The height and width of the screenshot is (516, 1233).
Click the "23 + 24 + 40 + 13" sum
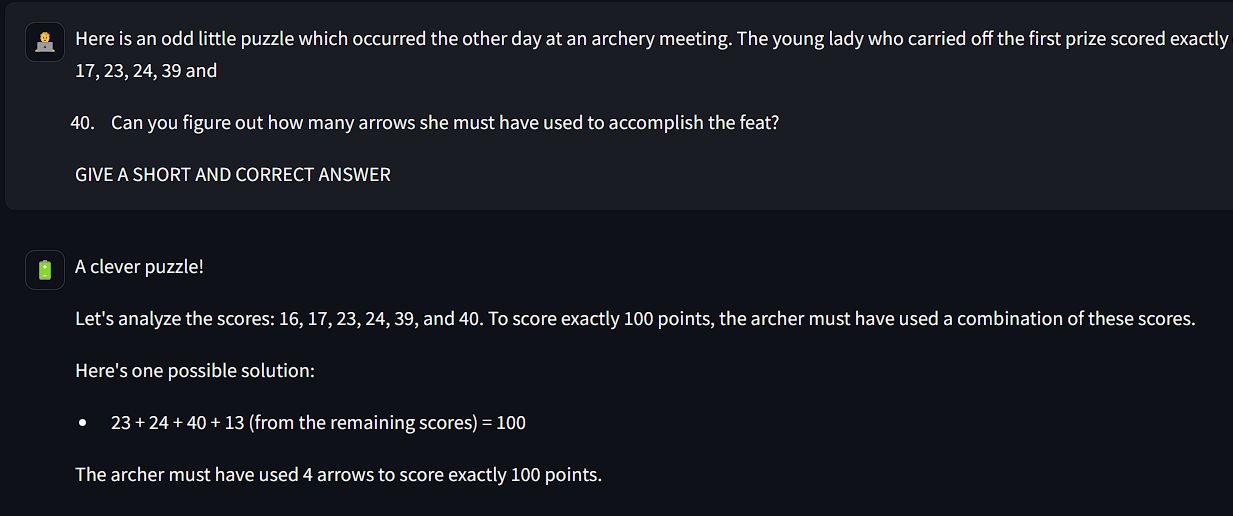coord(178,423)
